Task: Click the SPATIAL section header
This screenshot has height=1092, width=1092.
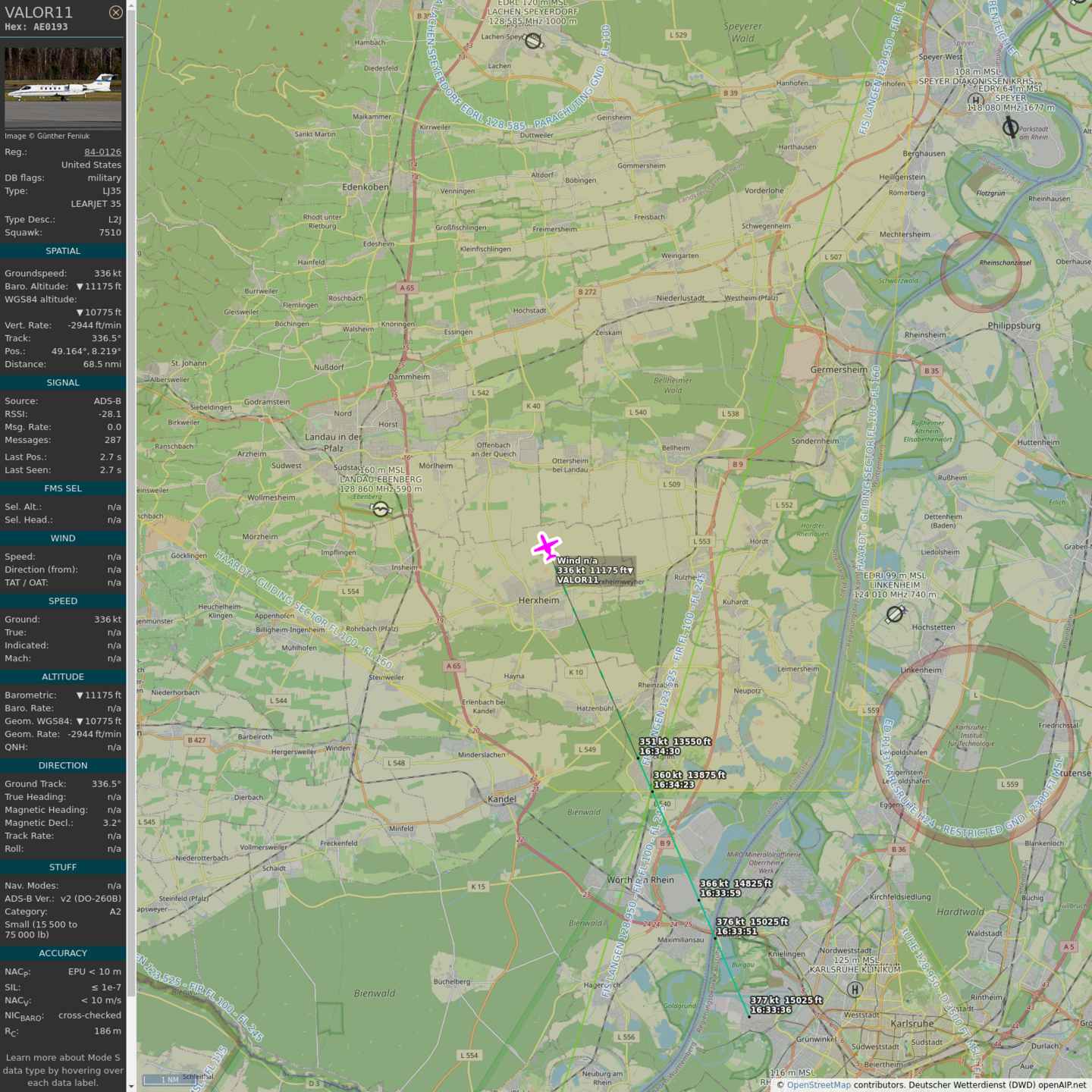Action: [x=63, y=251]
